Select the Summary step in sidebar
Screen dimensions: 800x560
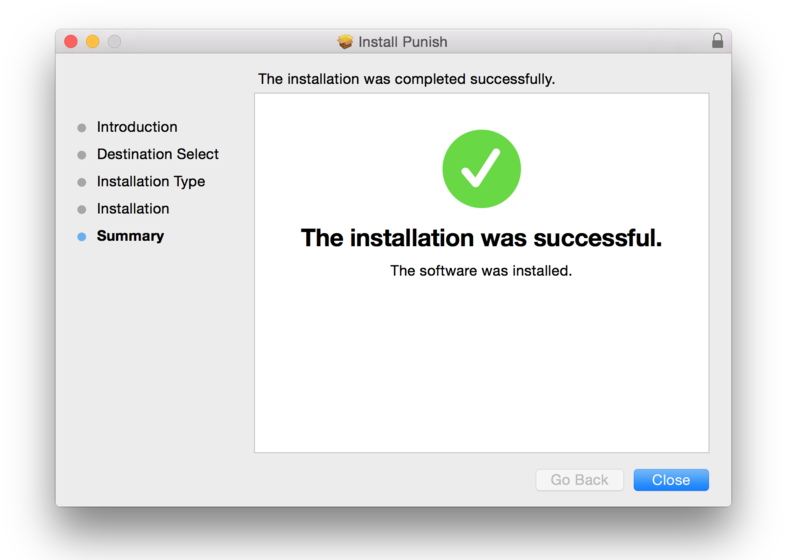tap(130, 236)
